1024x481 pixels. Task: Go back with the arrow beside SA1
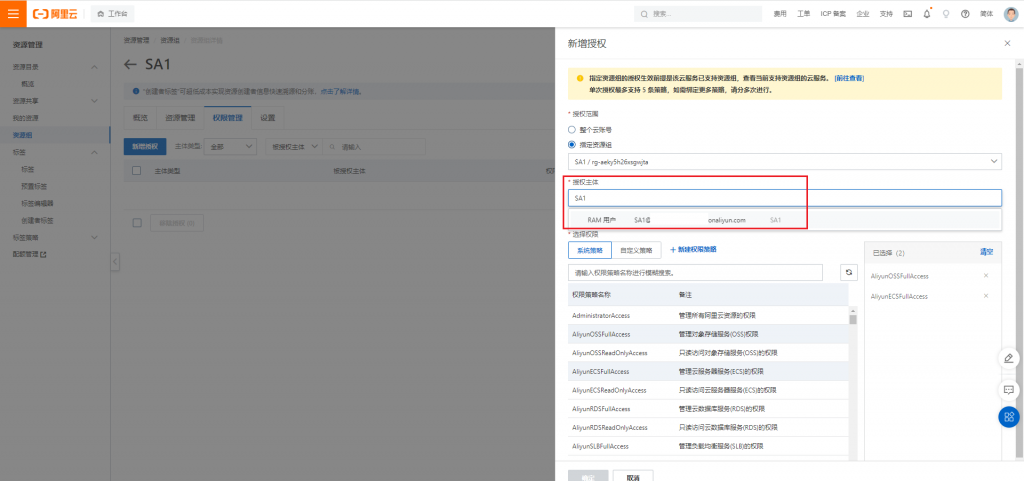pyautogui.click(x=131, y=65)
